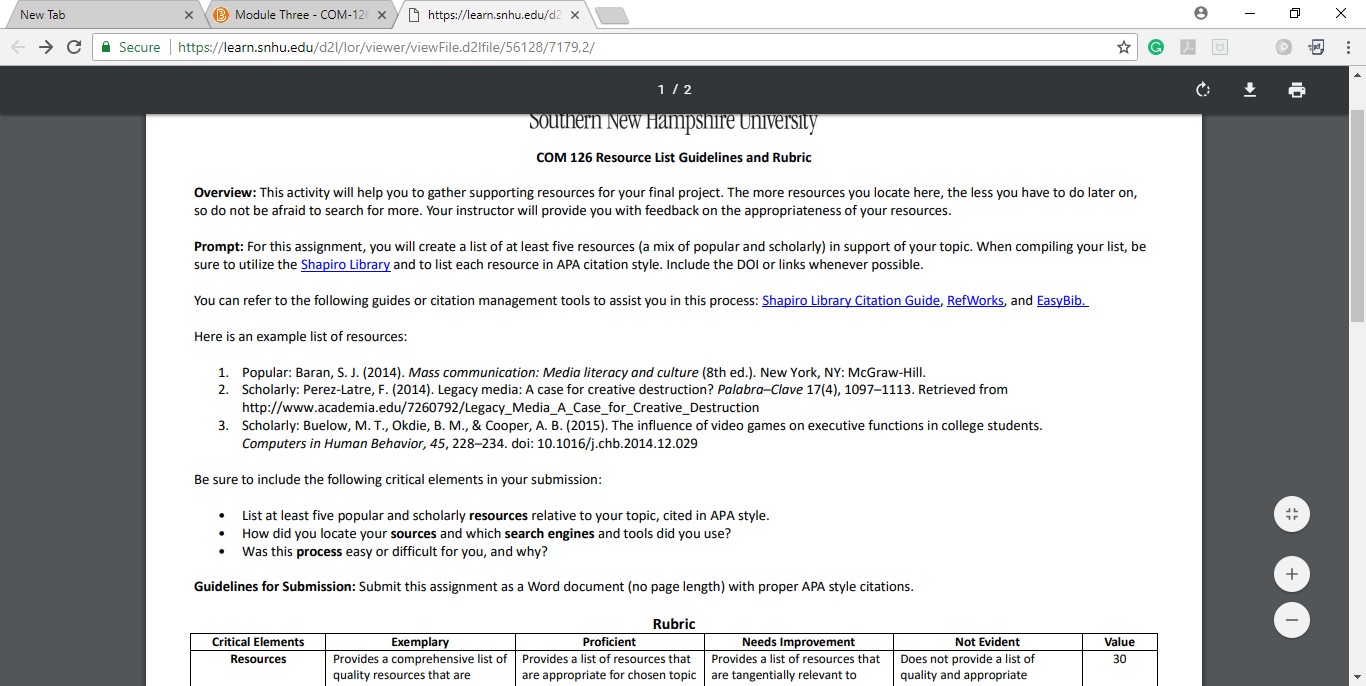The height and width of the screenshot is (686, 1366).
Task: Click the 'Resources' rubric row label
Action: [x=258, y=659]
